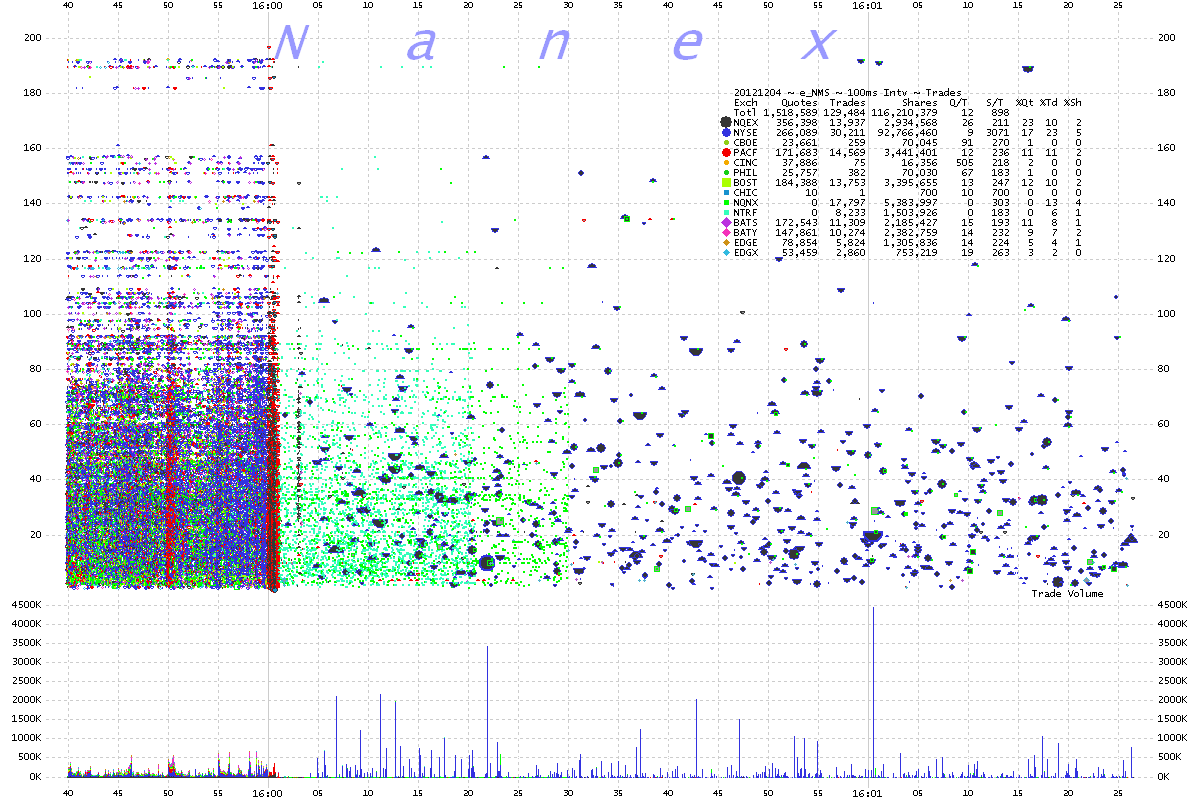Click the lime BOST legend square
The height and width of the screenshot is (800, 1200).
click(x=725, y=182)
